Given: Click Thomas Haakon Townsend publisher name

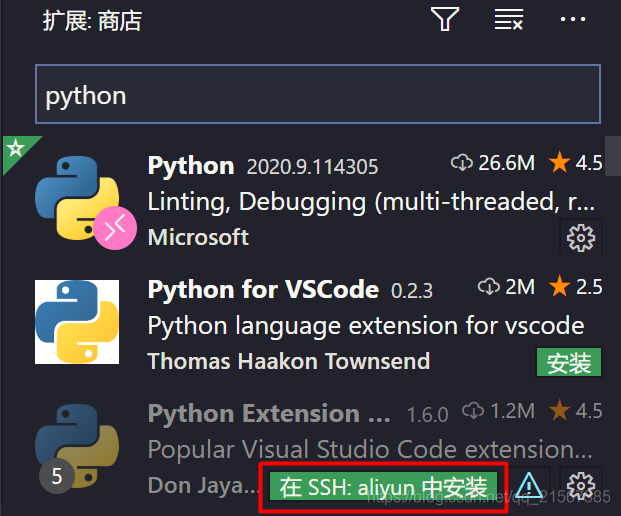Looking at the screenshot, I should click(289, 362).
